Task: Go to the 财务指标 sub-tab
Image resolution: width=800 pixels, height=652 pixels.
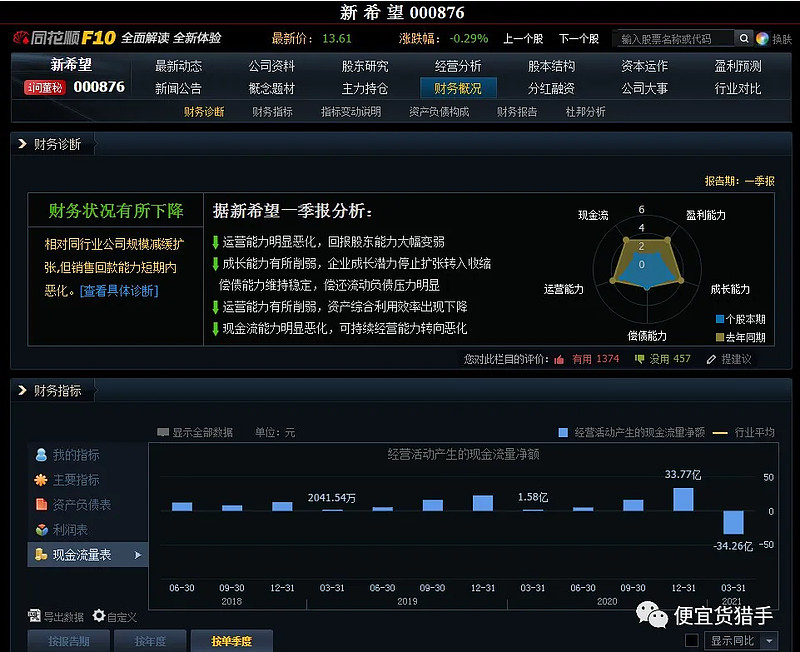Action: point(272,112)
